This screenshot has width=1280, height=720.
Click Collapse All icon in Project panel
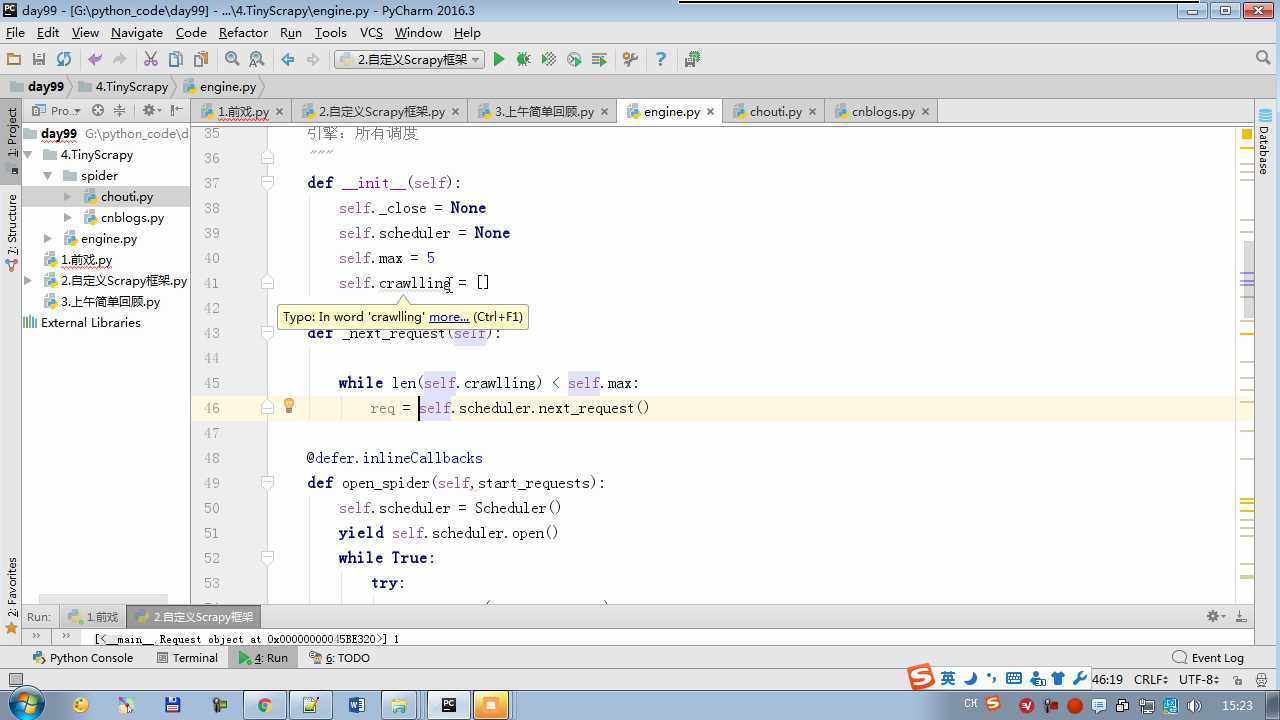tap(119, 111)
